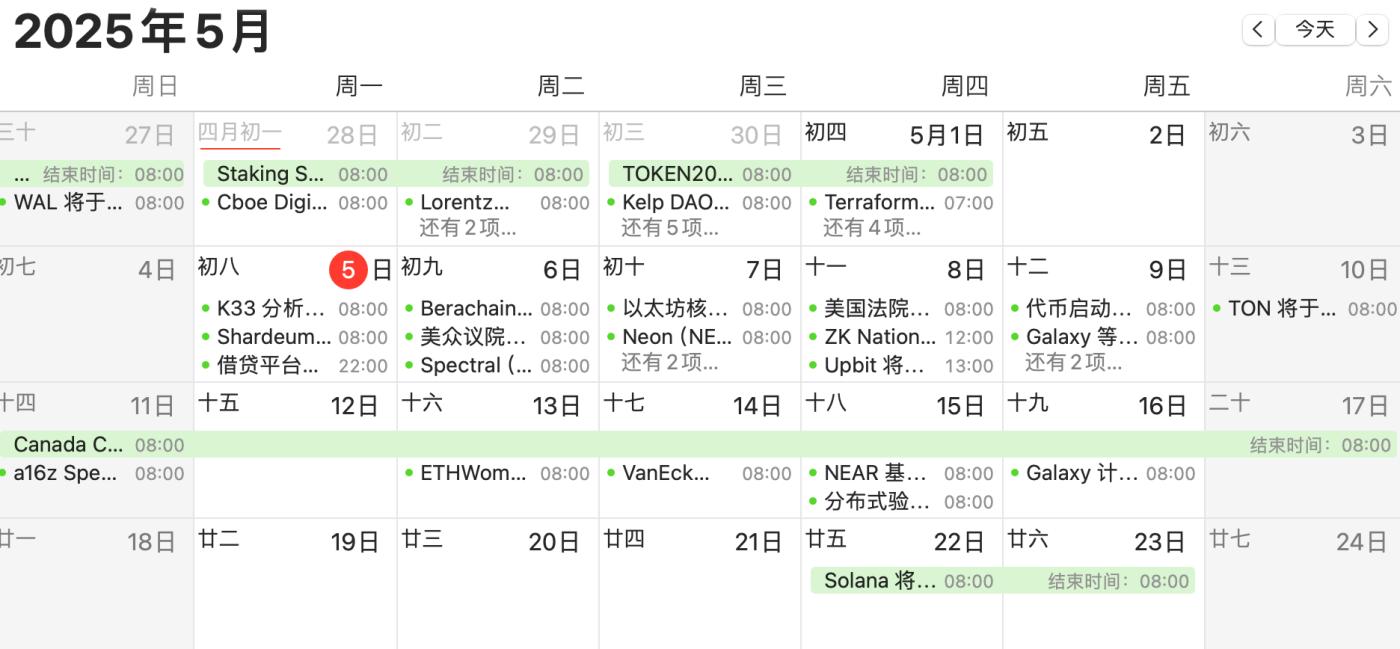Viewport: 1400px width, 649px height.
Task: Expand 还有 2 项 on April 29
Action: pyautogui.click(x=468, y=228)
